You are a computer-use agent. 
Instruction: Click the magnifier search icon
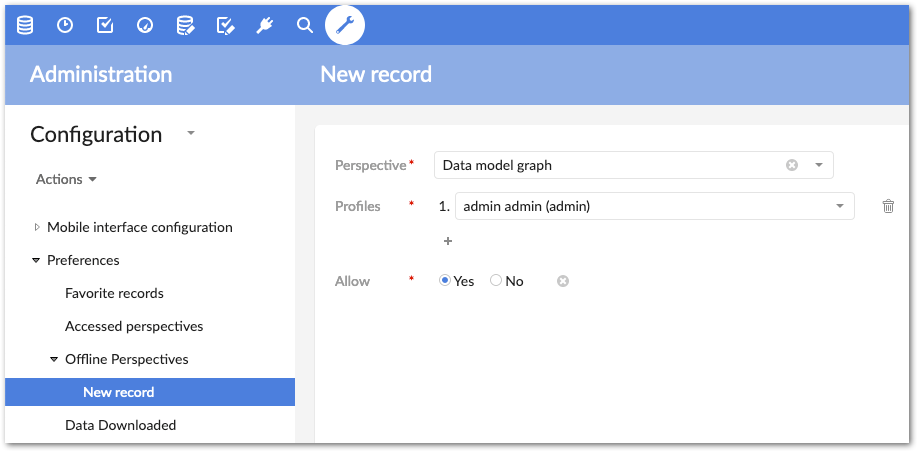click(x=305, y=25)
